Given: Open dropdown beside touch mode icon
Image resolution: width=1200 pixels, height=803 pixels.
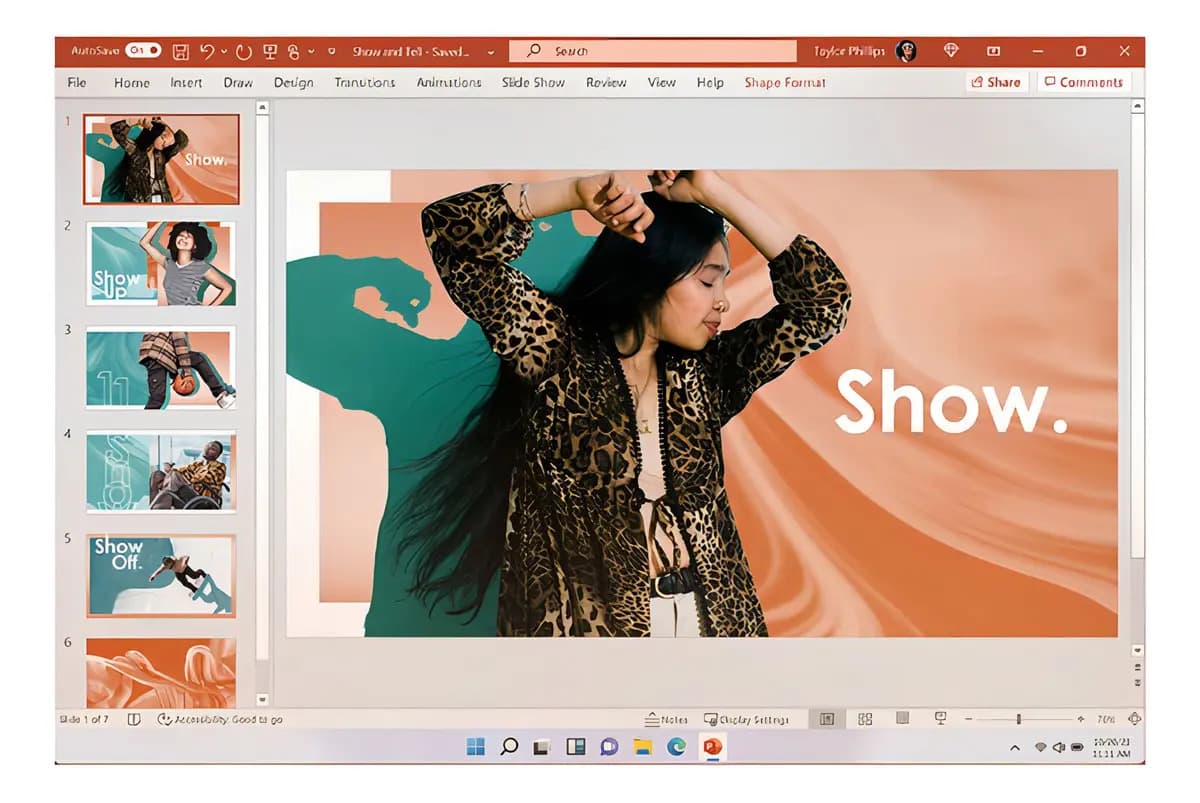Looking at the screenshot, I should tap(311, 51).
